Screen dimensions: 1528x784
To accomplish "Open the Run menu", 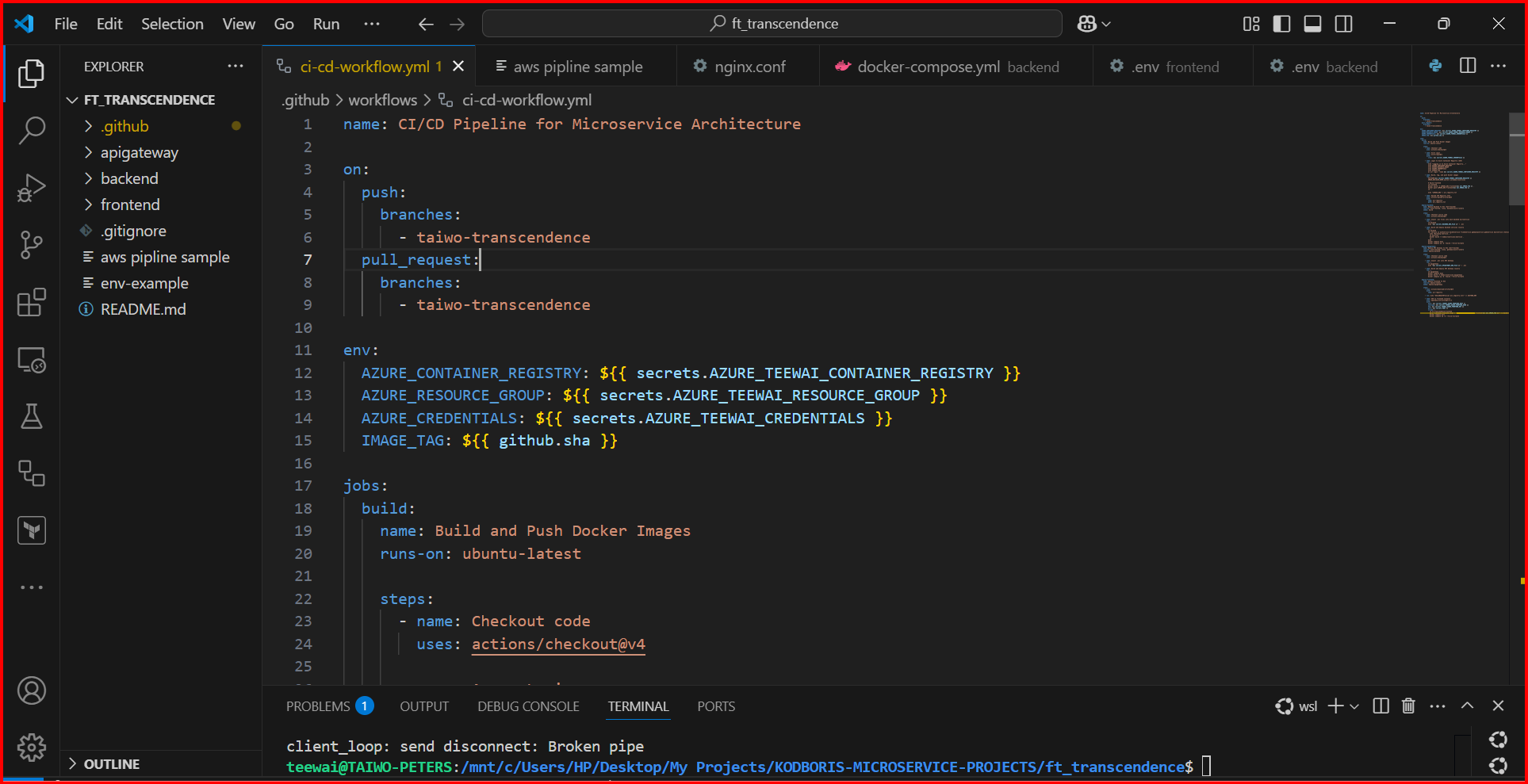I will coord(326,24).
